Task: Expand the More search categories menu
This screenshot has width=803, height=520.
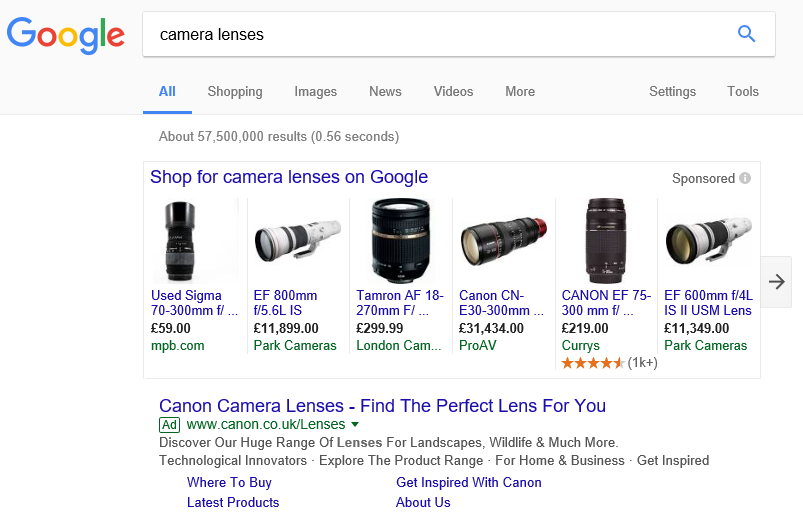Action: click(x=519, y=91)
